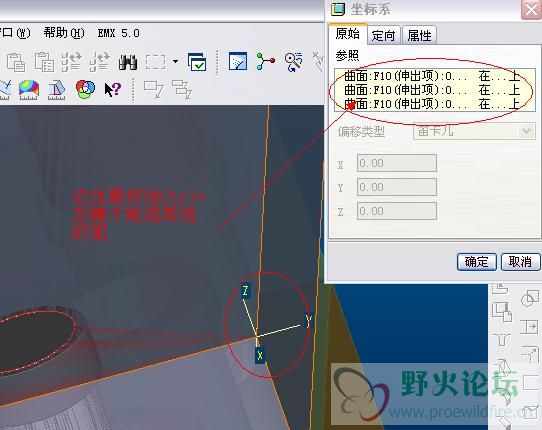Switch to the 定向 tab
542x430 pixels.
(x=383, y=35)
